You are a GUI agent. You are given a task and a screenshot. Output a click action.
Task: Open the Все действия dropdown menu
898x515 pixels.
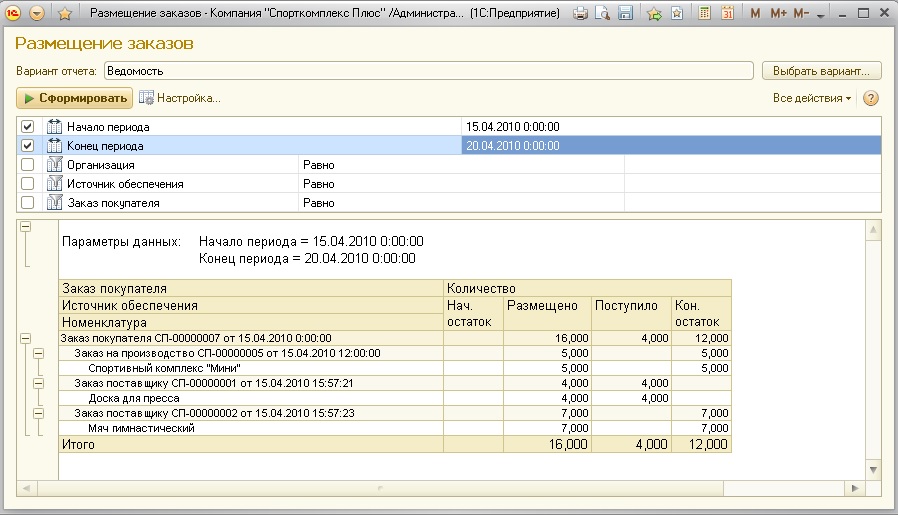tap(812, 98)
